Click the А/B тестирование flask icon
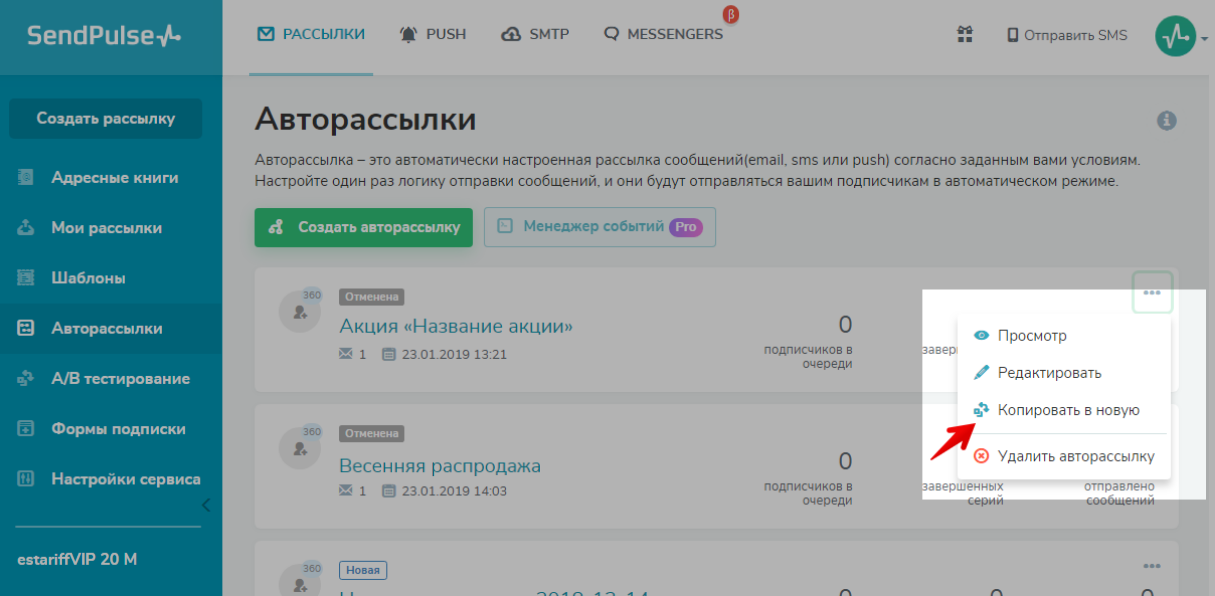The height and width of the screenshot is (596, 1215). [22, 378]
